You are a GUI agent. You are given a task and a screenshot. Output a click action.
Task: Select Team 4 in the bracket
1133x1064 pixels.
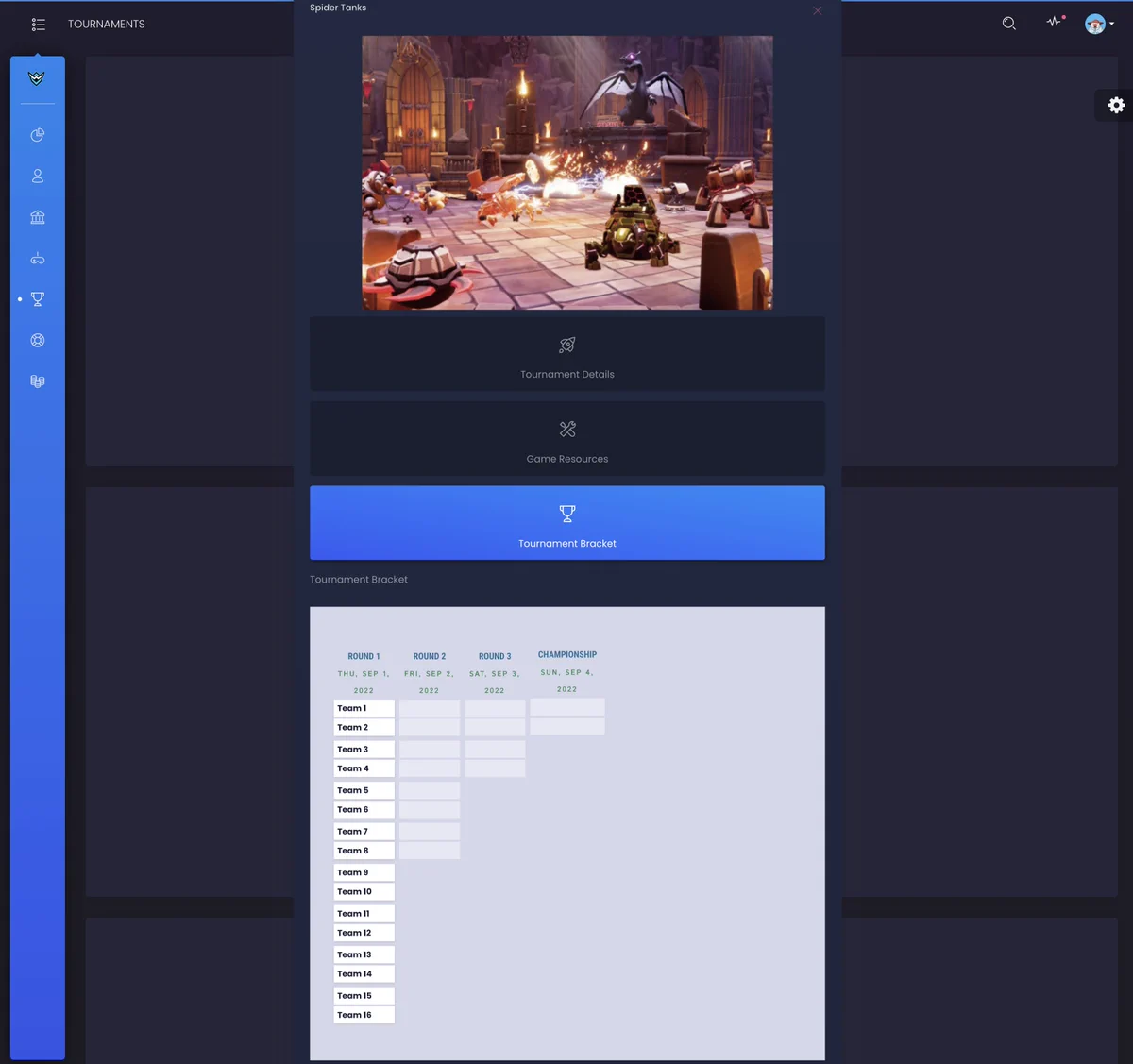(364, 768)
